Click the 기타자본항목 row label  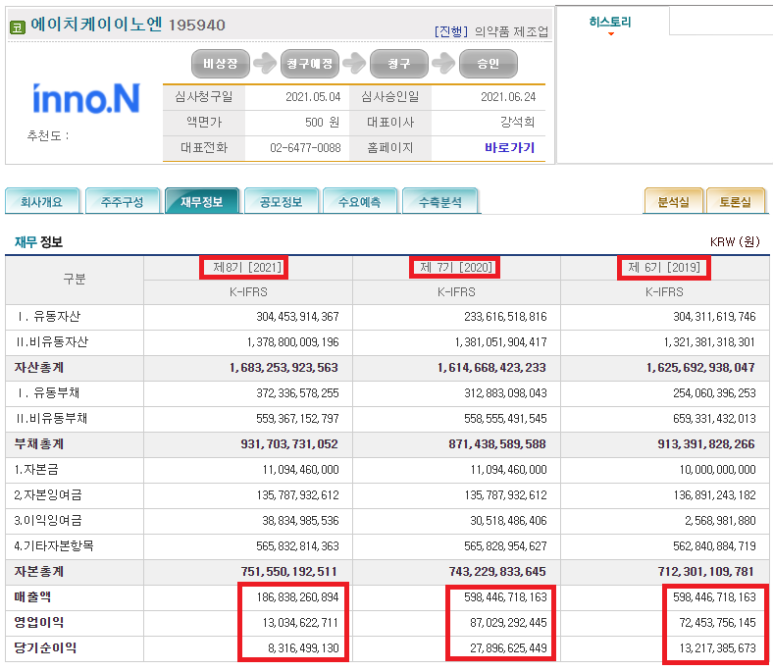click(x=54, y=546)
